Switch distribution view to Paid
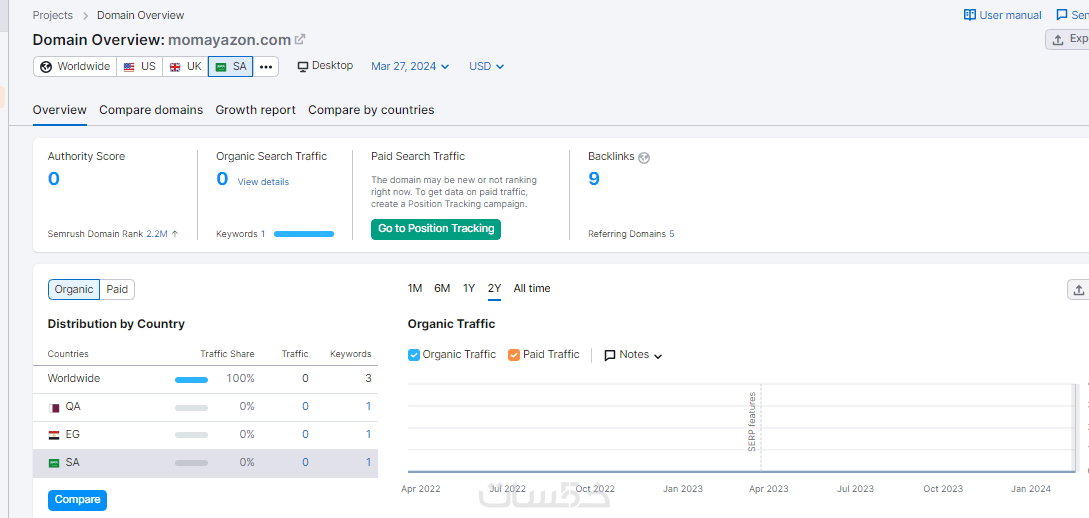This screenshot has height=518, width=1089. [117, 290]
